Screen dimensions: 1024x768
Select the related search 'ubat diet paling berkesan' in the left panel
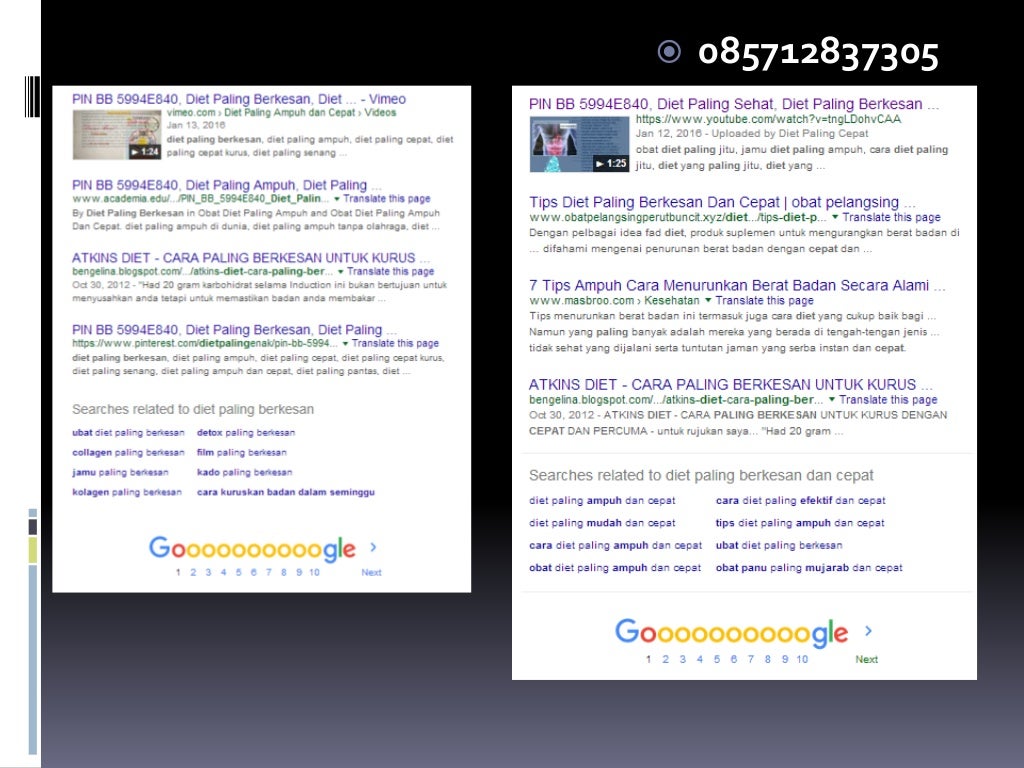click(128, 432)
